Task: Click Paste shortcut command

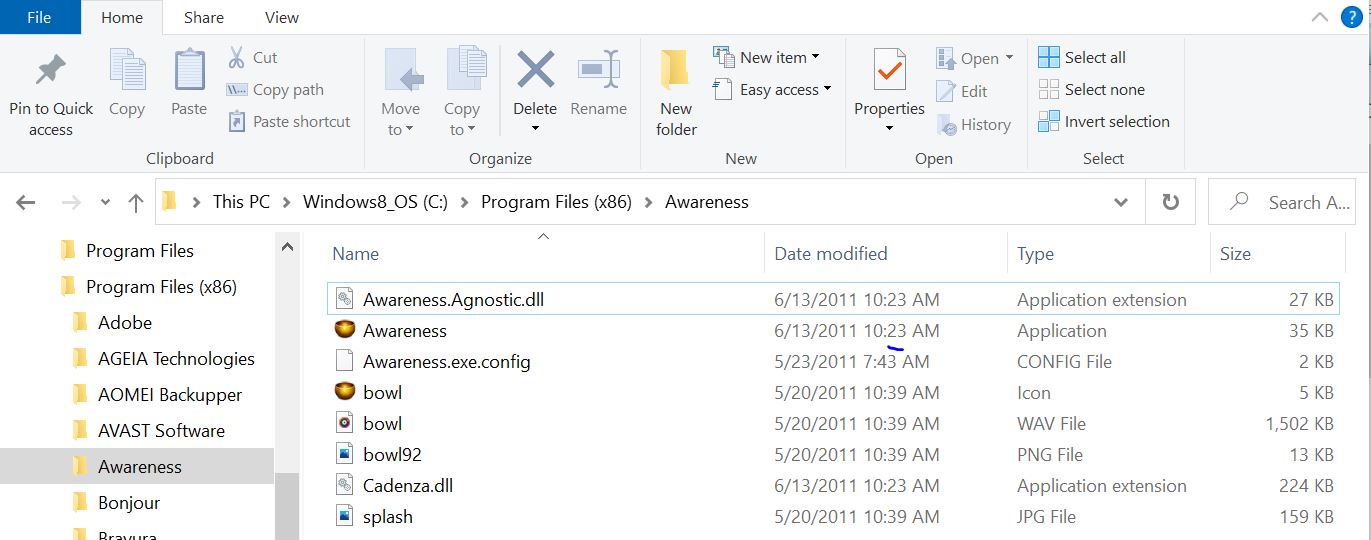Action: (289, 121)
